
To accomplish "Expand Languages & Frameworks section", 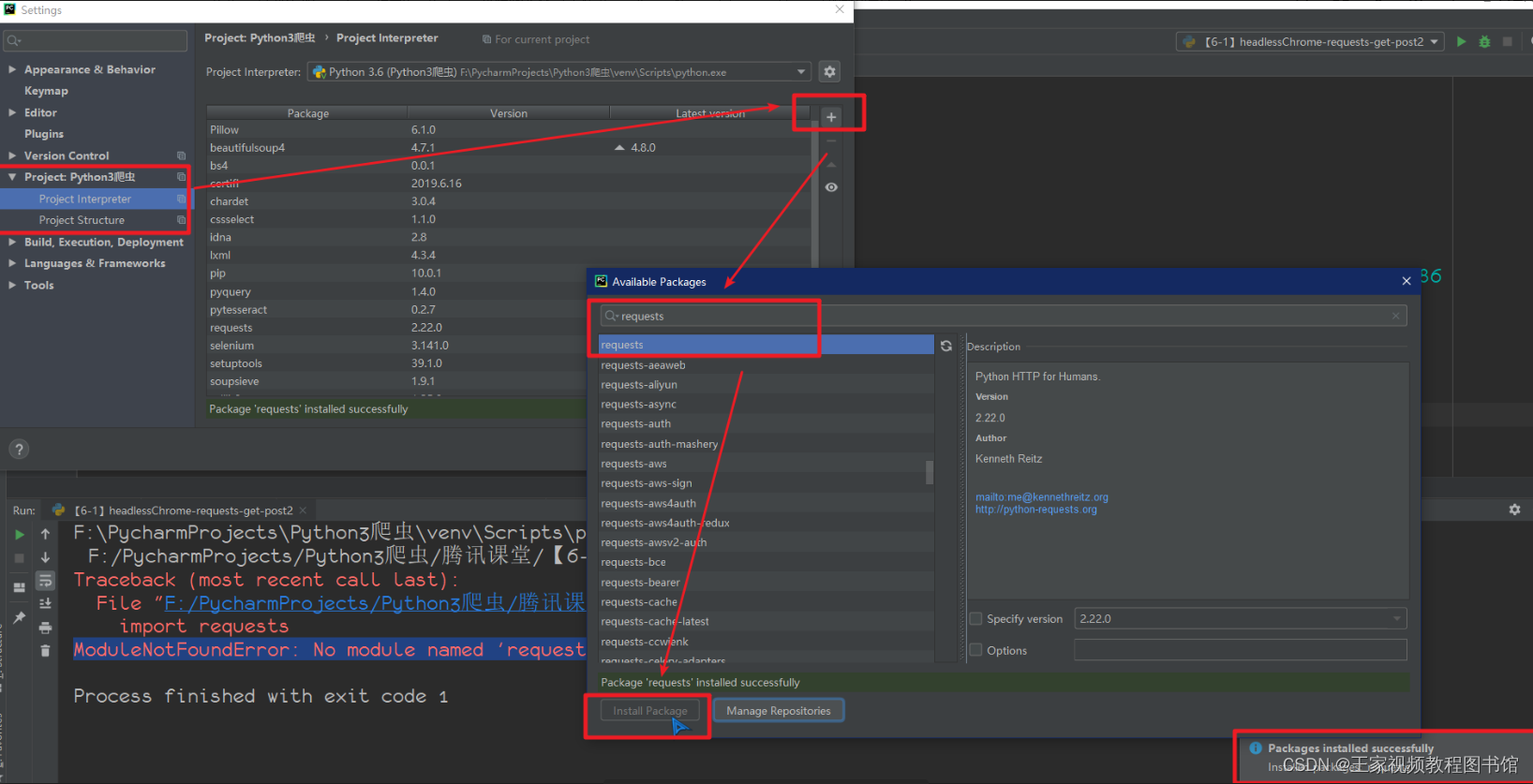I will 12,263.
